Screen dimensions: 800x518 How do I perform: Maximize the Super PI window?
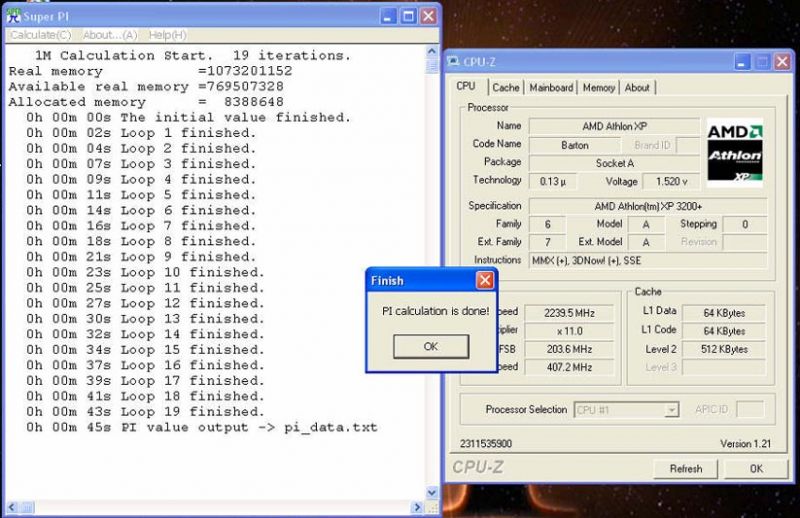(x=408, y=16)
